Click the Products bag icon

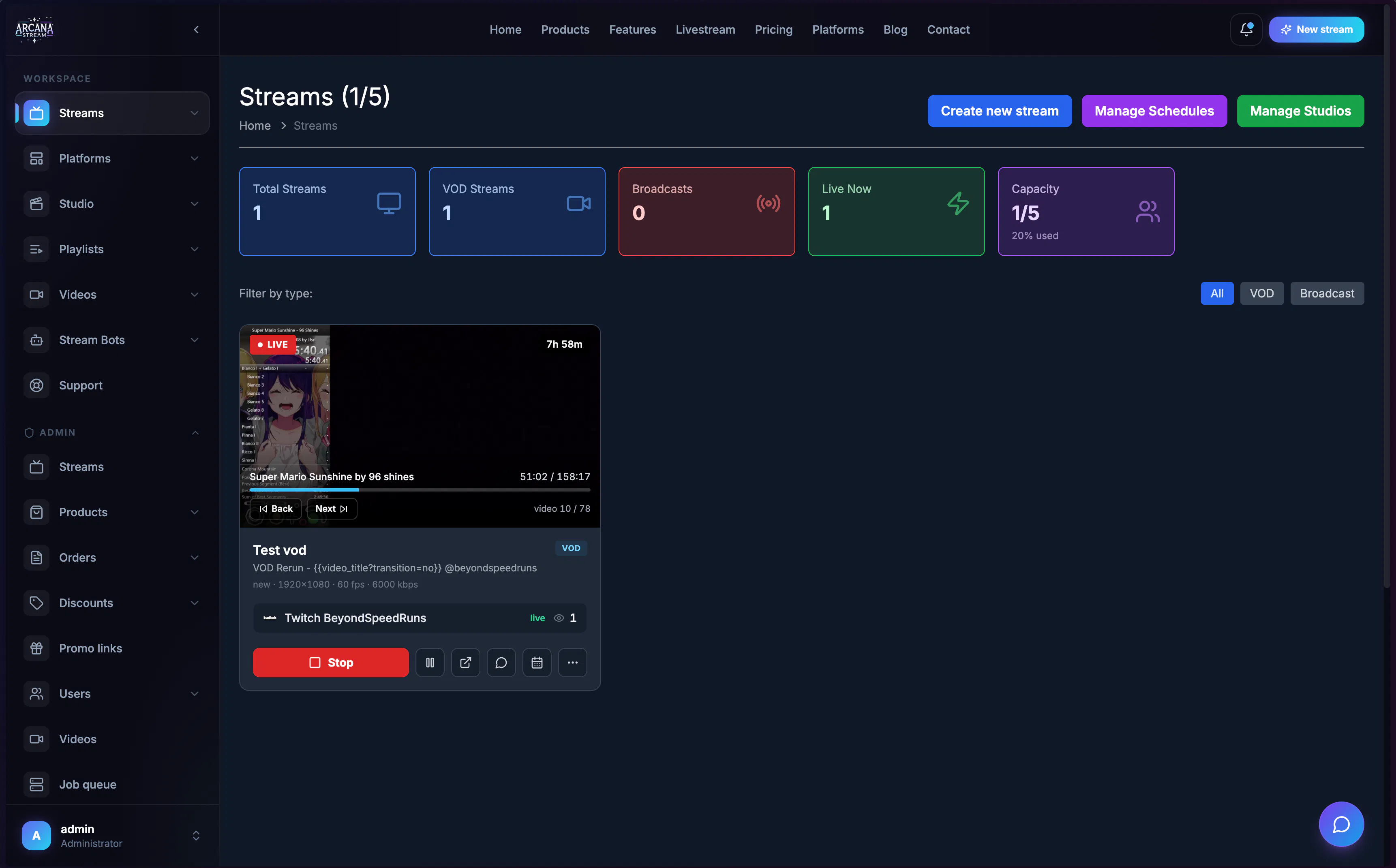coord(36,512)
